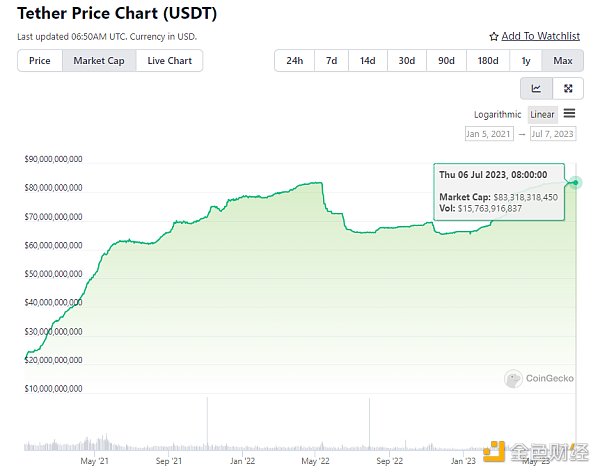
Task: Choose the 7d time range
Action: tap(331, 60)
